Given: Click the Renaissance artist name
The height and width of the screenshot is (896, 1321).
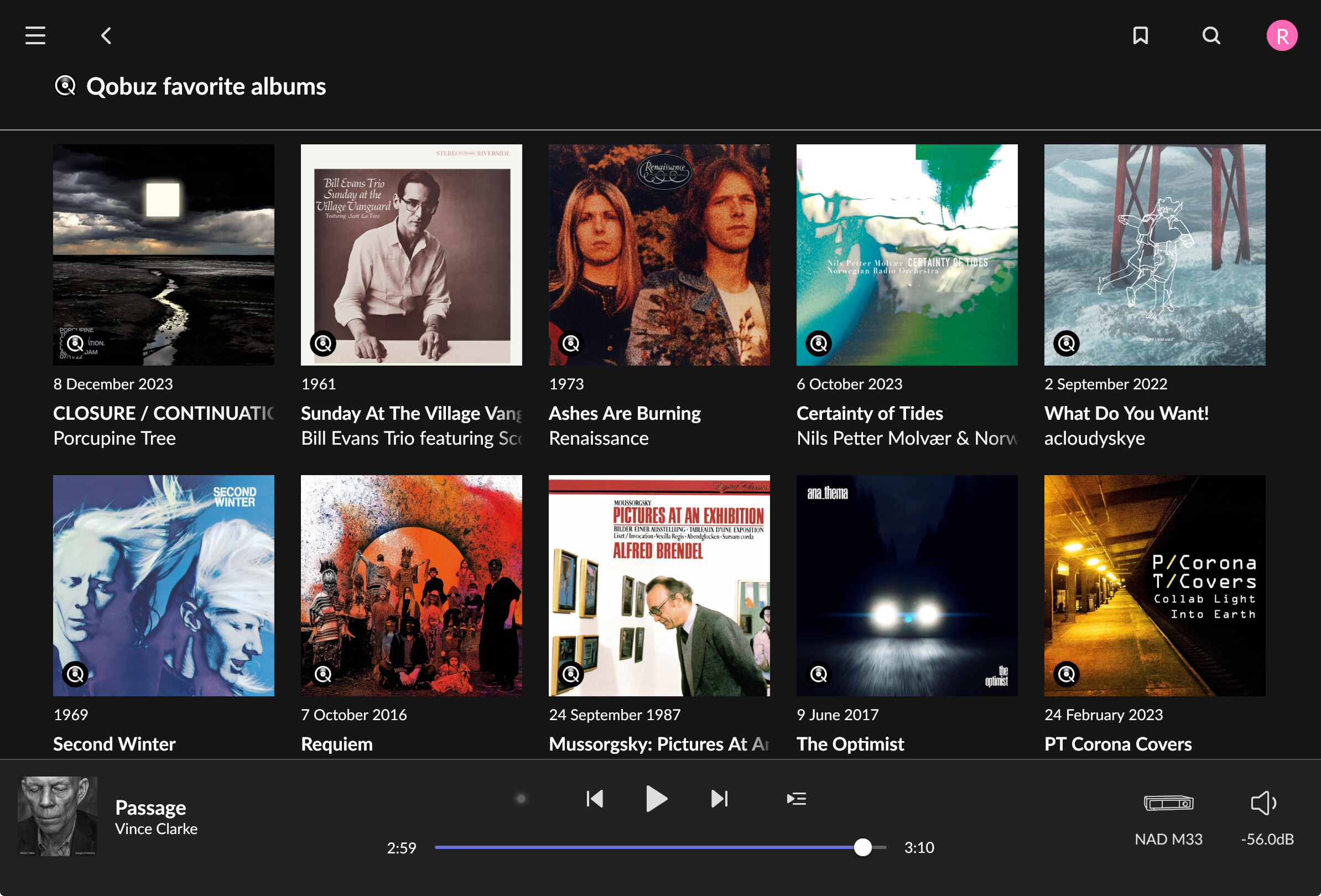Looking at the screenshot, I should click(599, 438).
